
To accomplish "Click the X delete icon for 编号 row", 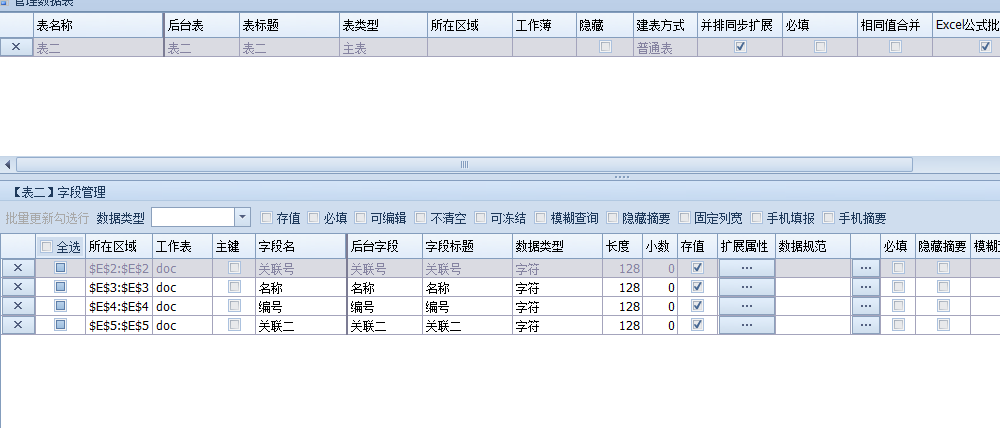I will point(17,306).
